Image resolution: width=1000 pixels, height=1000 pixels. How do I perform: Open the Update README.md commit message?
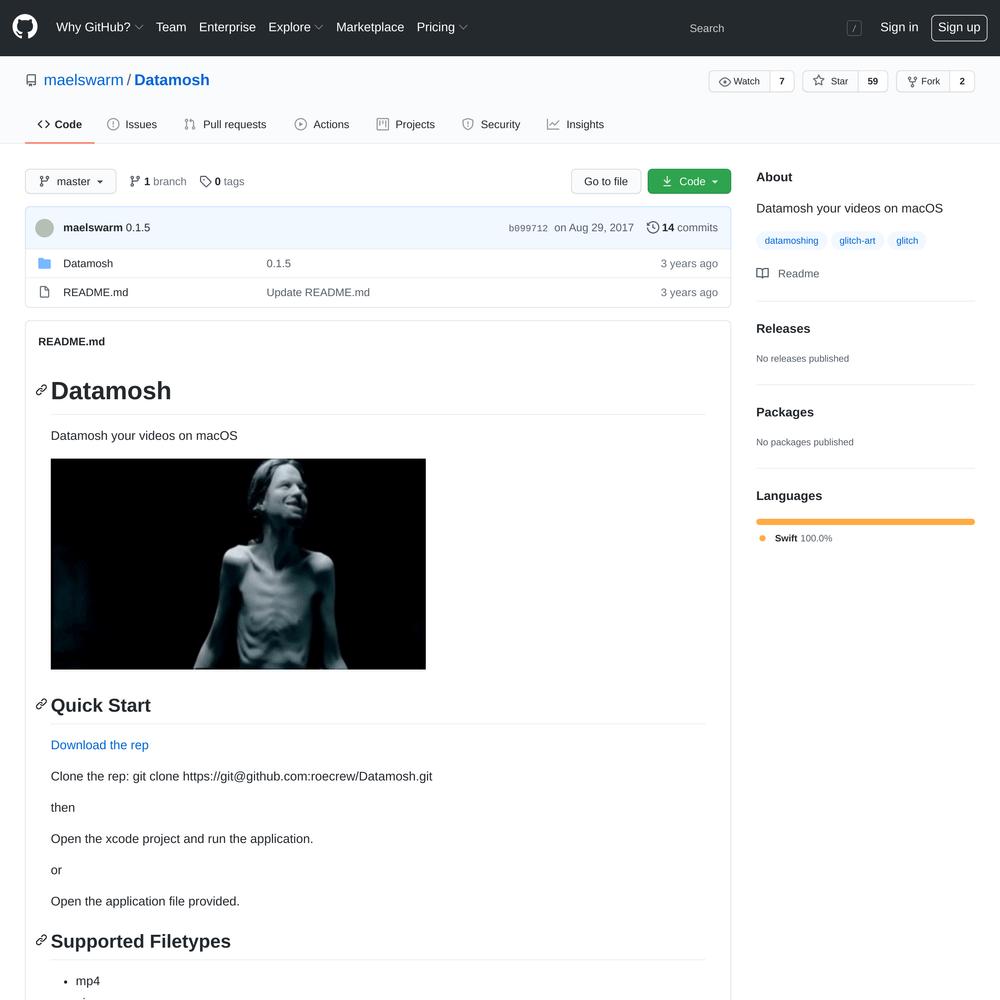tap(318, 292)
